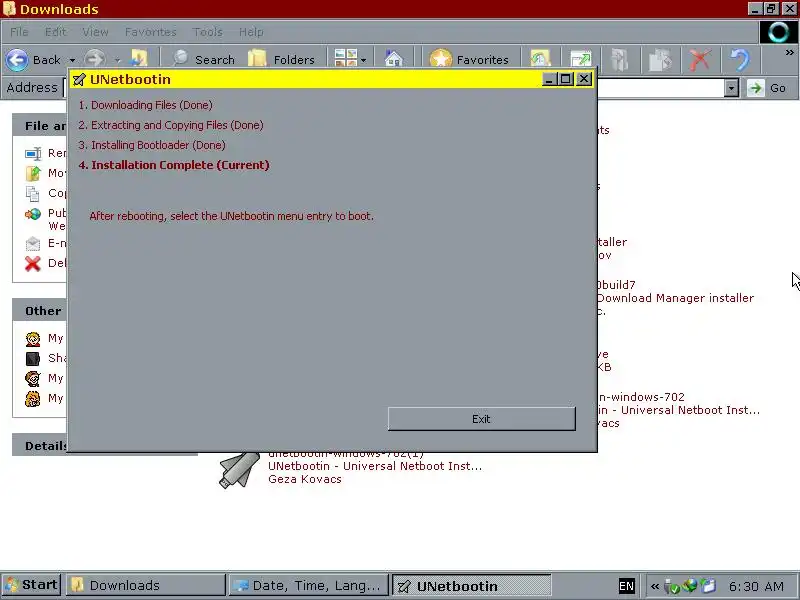
Task: Switch to the Downloads taskbar button
Action: [x=145, y=585]
